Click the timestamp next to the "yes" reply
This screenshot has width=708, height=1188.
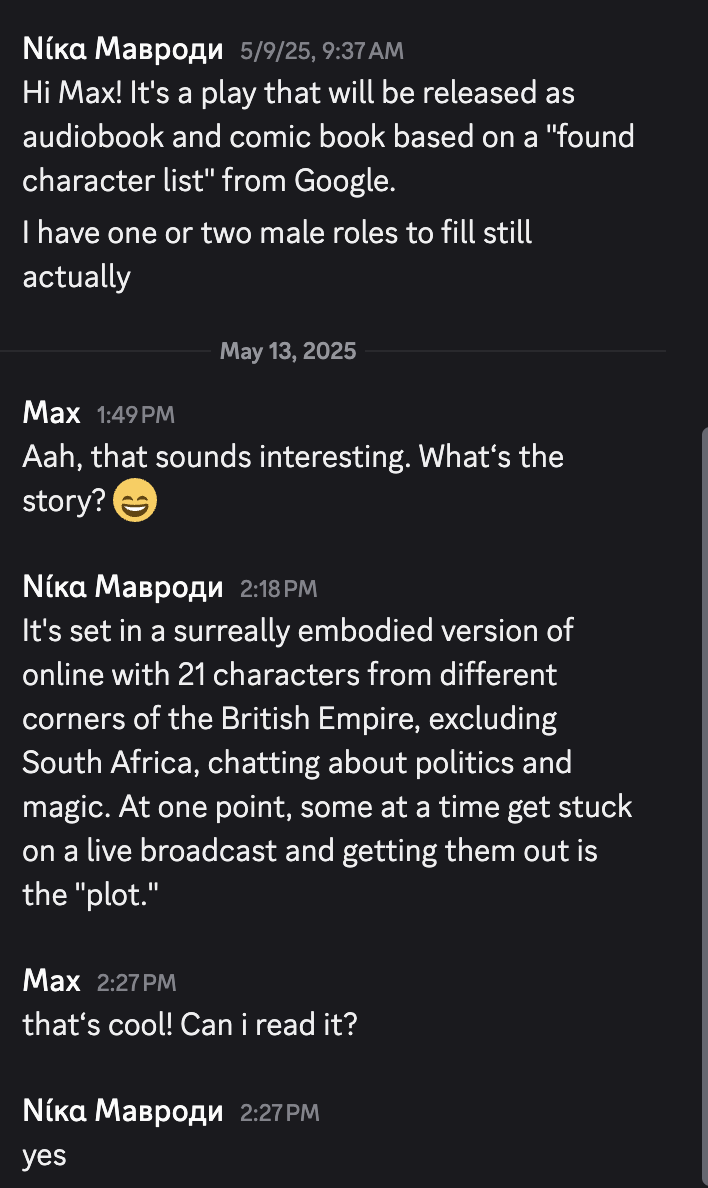[x=280, y=1112]
